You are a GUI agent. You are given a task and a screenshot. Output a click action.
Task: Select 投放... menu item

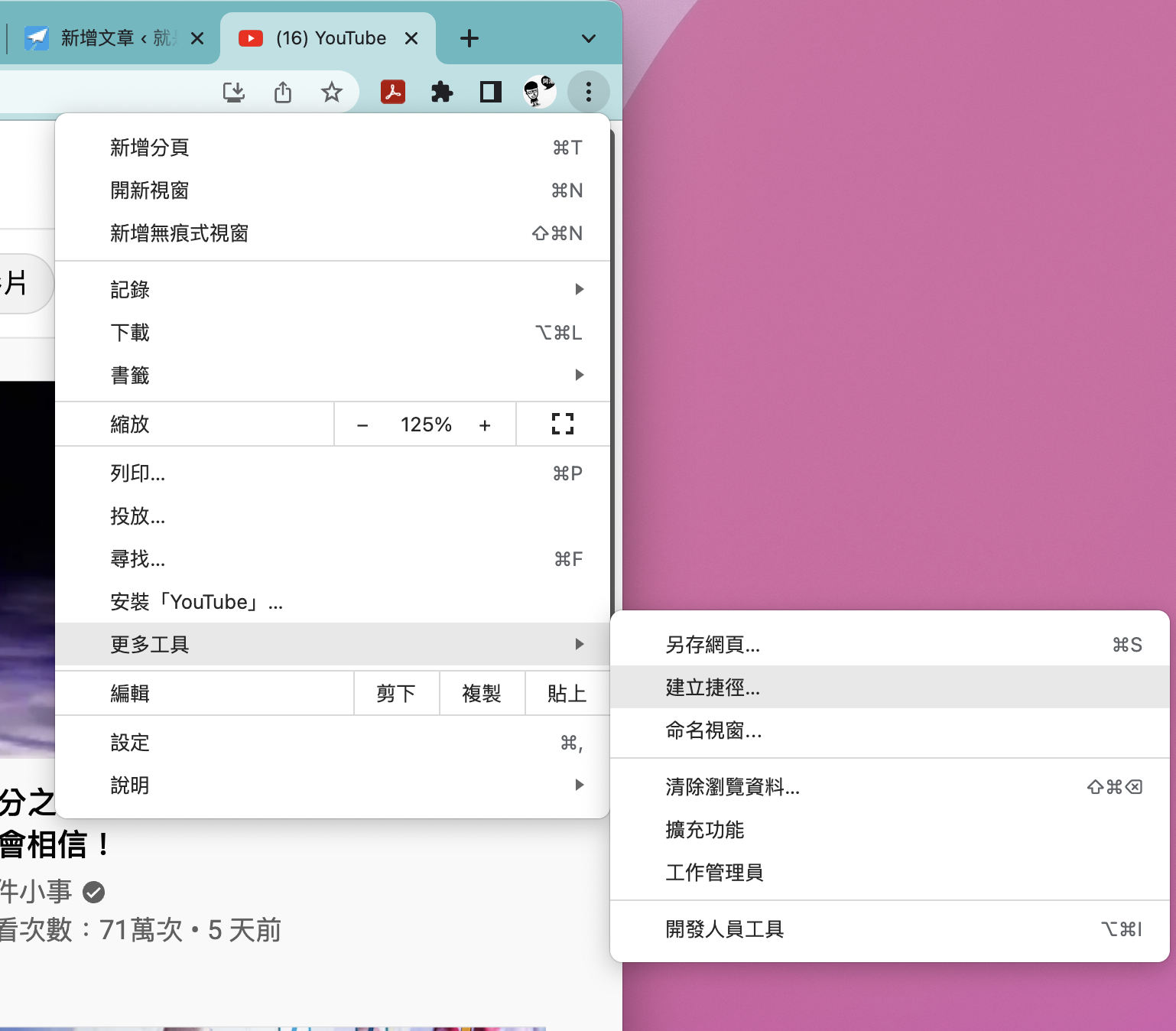333,516
